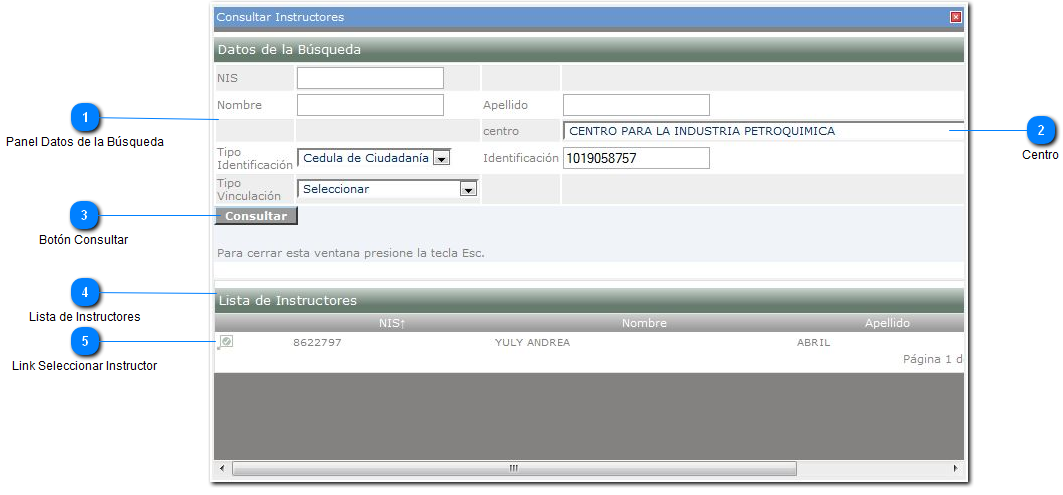Click the select instructor icon for YULY ANDREA
The width and height of the screenshot is (1063, 495).
(226, 342)
